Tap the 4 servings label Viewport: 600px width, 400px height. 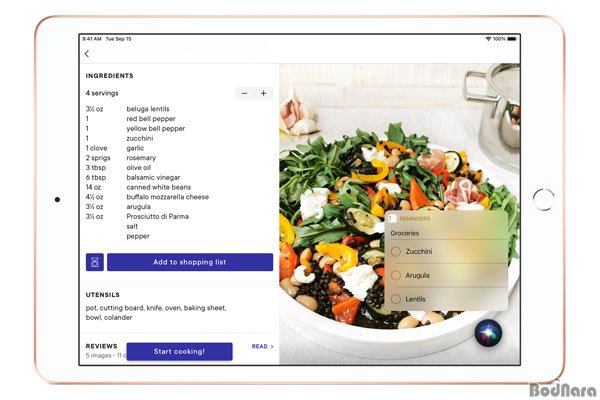(102, 93)
